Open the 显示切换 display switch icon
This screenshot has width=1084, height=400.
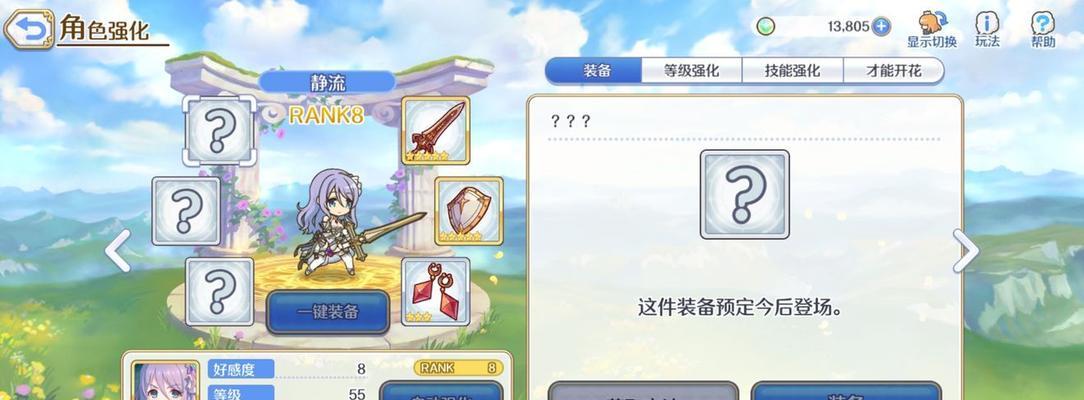click(932, 29)
